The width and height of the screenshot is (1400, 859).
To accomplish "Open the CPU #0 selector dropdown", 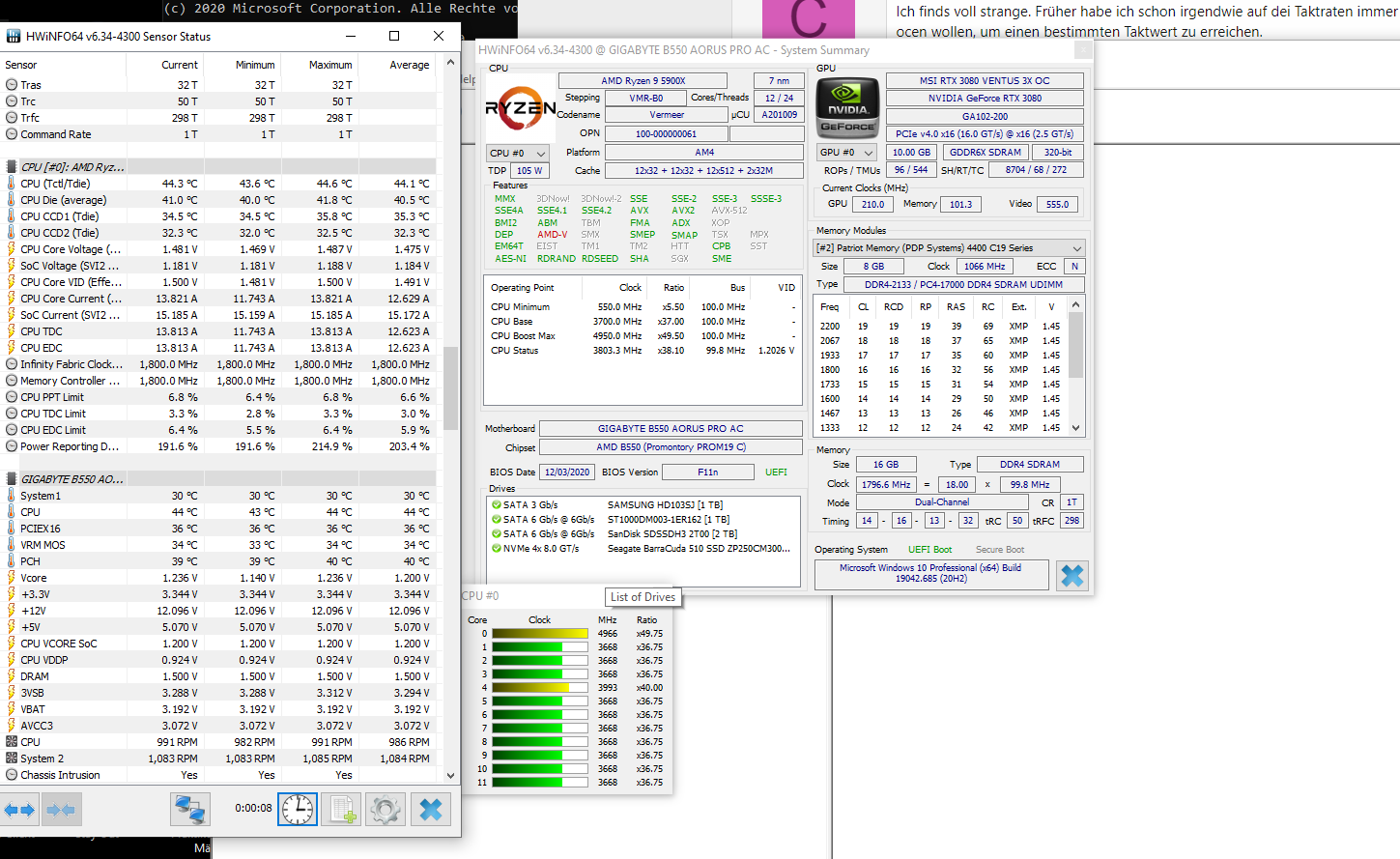I will 517,153.
